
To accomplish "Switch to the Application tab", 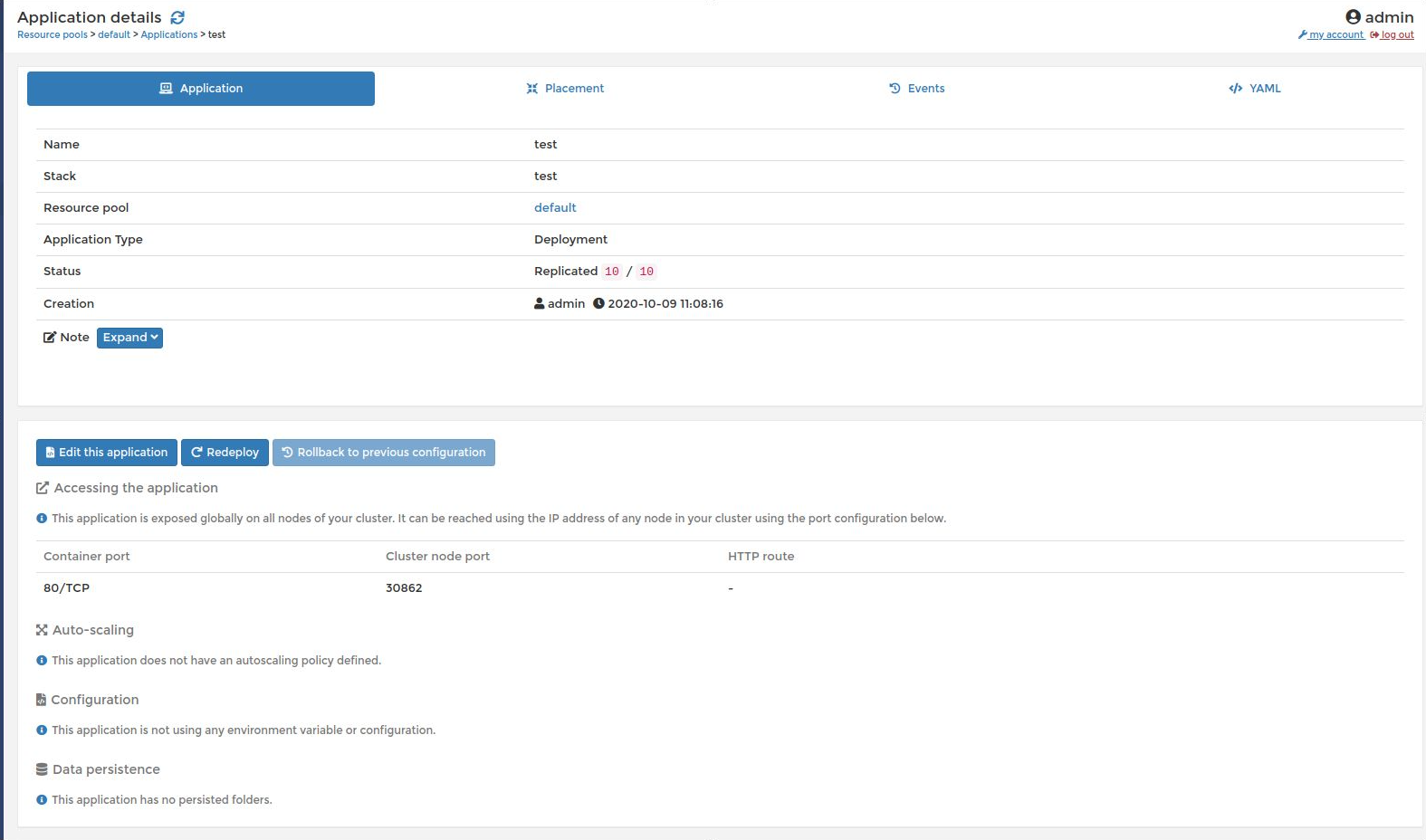I will (201, 89).
